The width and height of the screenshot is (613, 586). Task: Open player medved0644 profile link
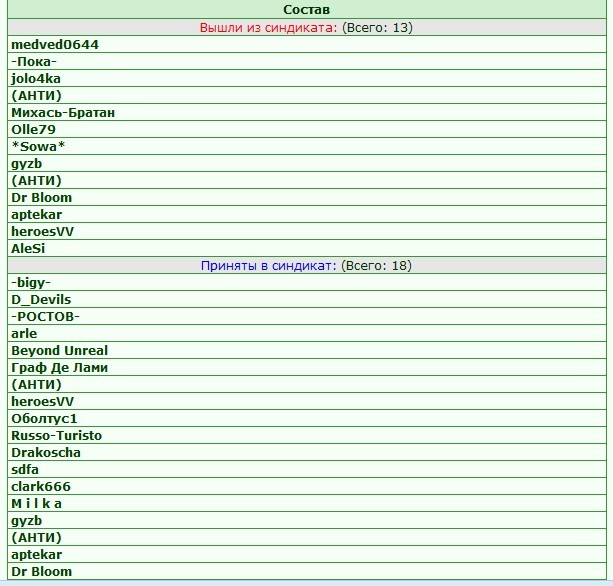(55, 45)
